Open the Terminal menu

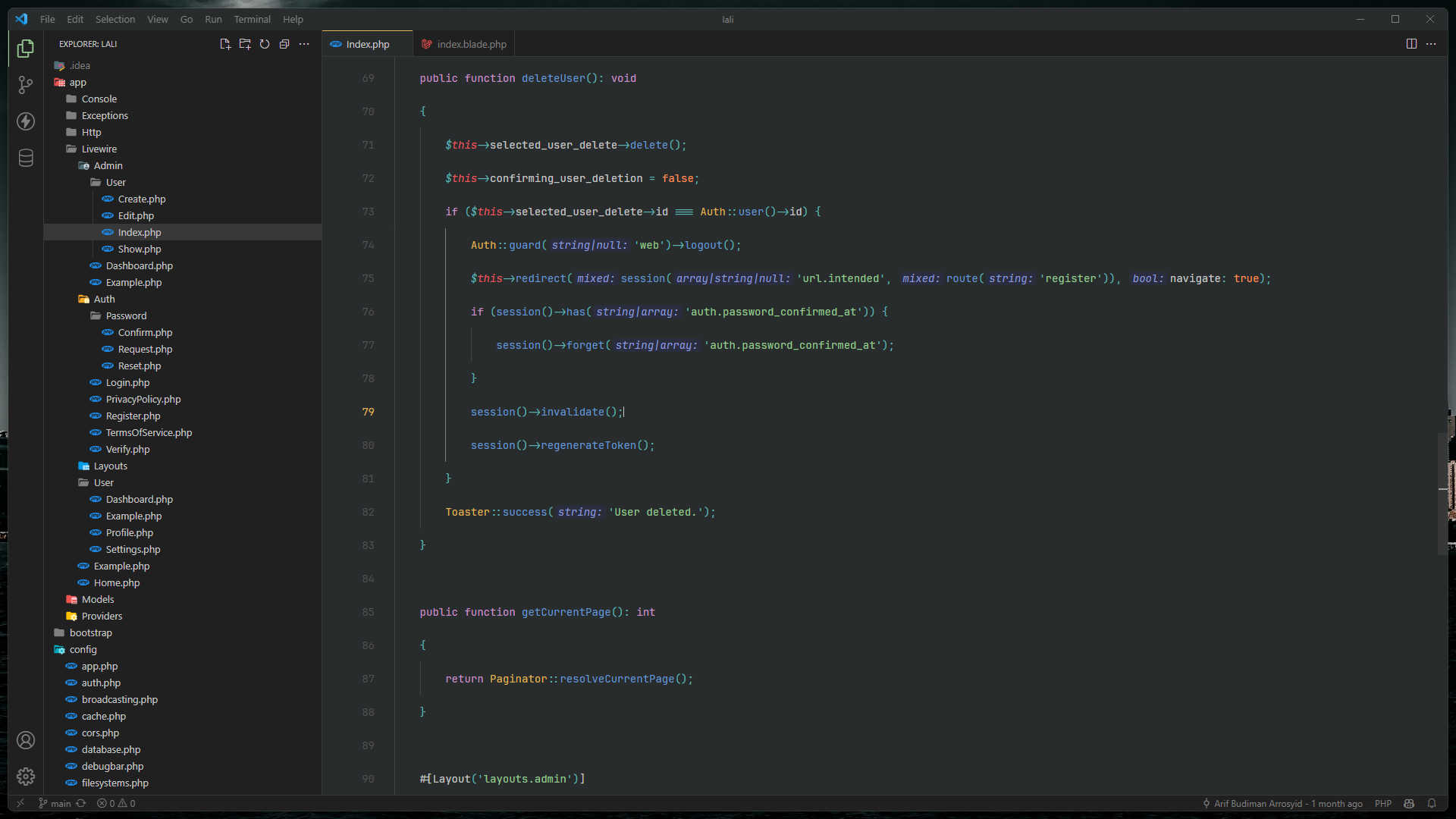click(252, 19)
